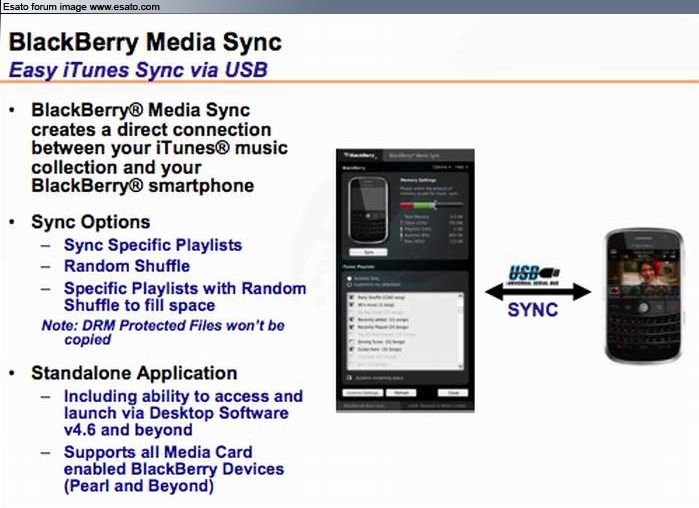The width and height of the screenshot is (699, 508).
Task: Click the white Sync button under the phone image
Action: (368, 252)
